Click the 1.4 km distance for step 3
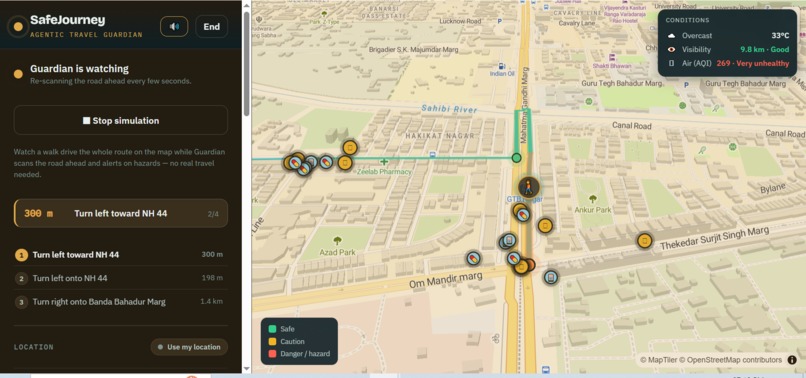Viewport: 806px width, 378px height. [211, 301]
